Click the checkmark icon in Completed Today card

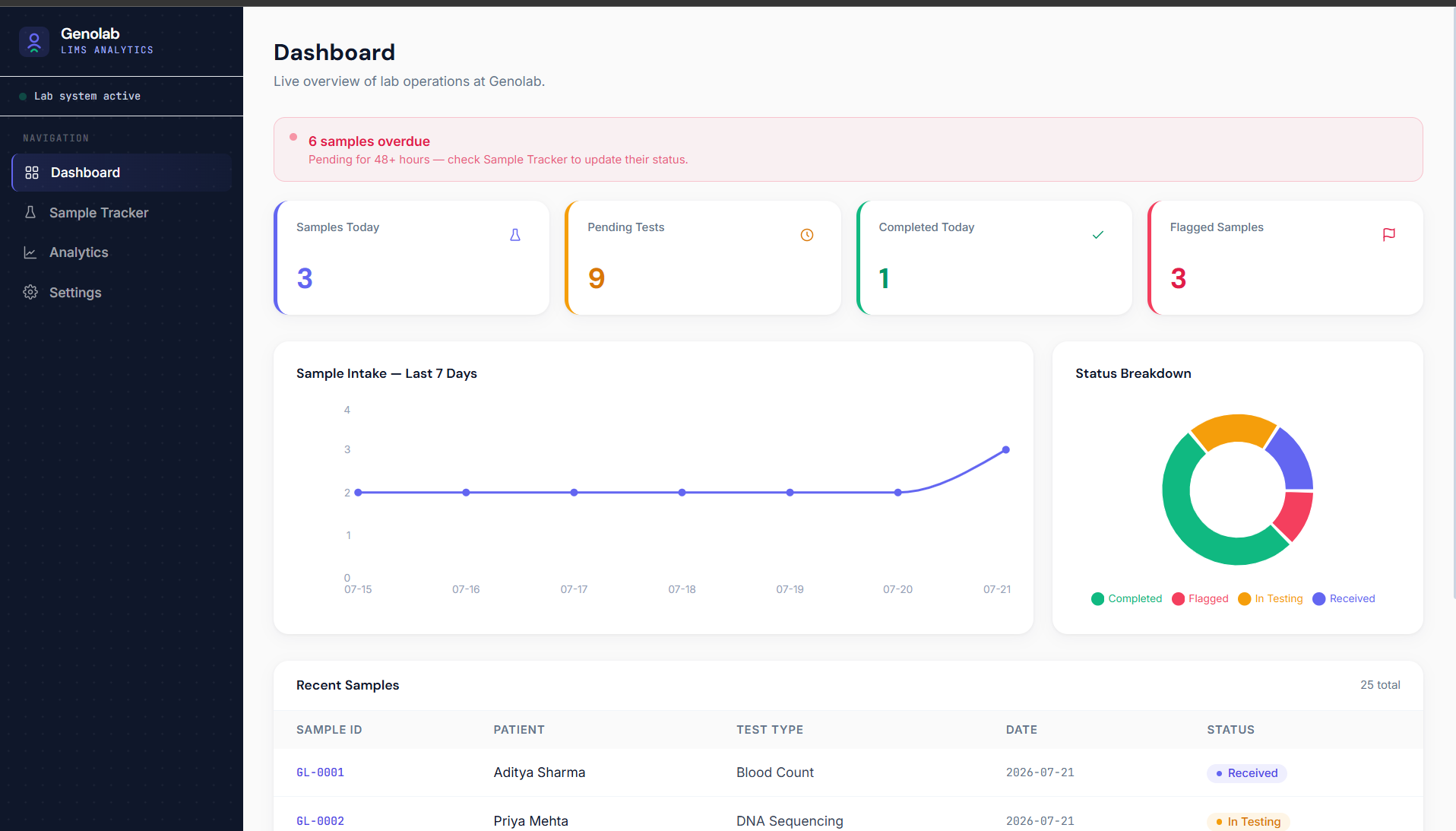pyautogui.click(x=1098, y=235)
